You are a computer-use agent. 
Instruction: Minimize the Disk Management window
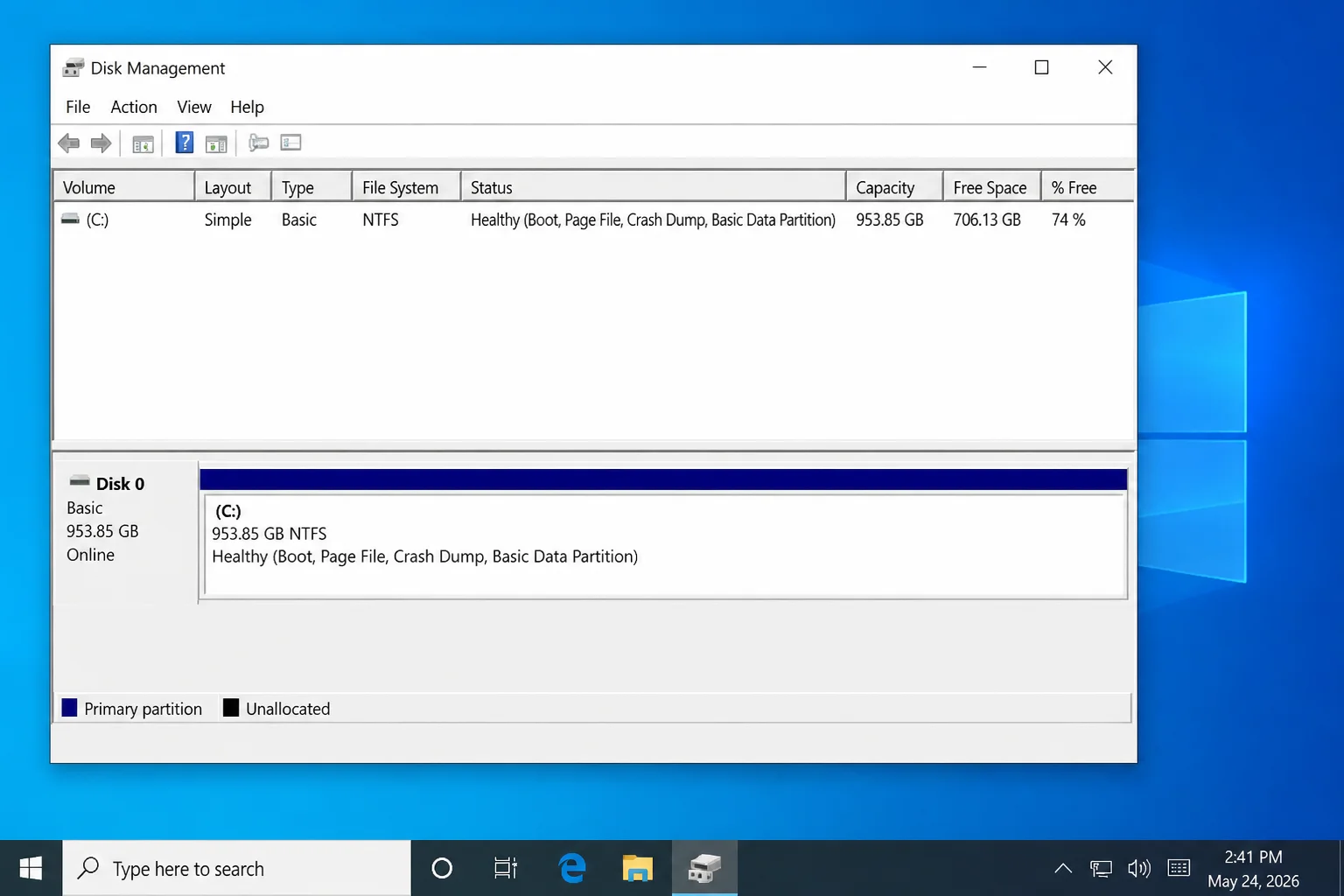[979, 67]
